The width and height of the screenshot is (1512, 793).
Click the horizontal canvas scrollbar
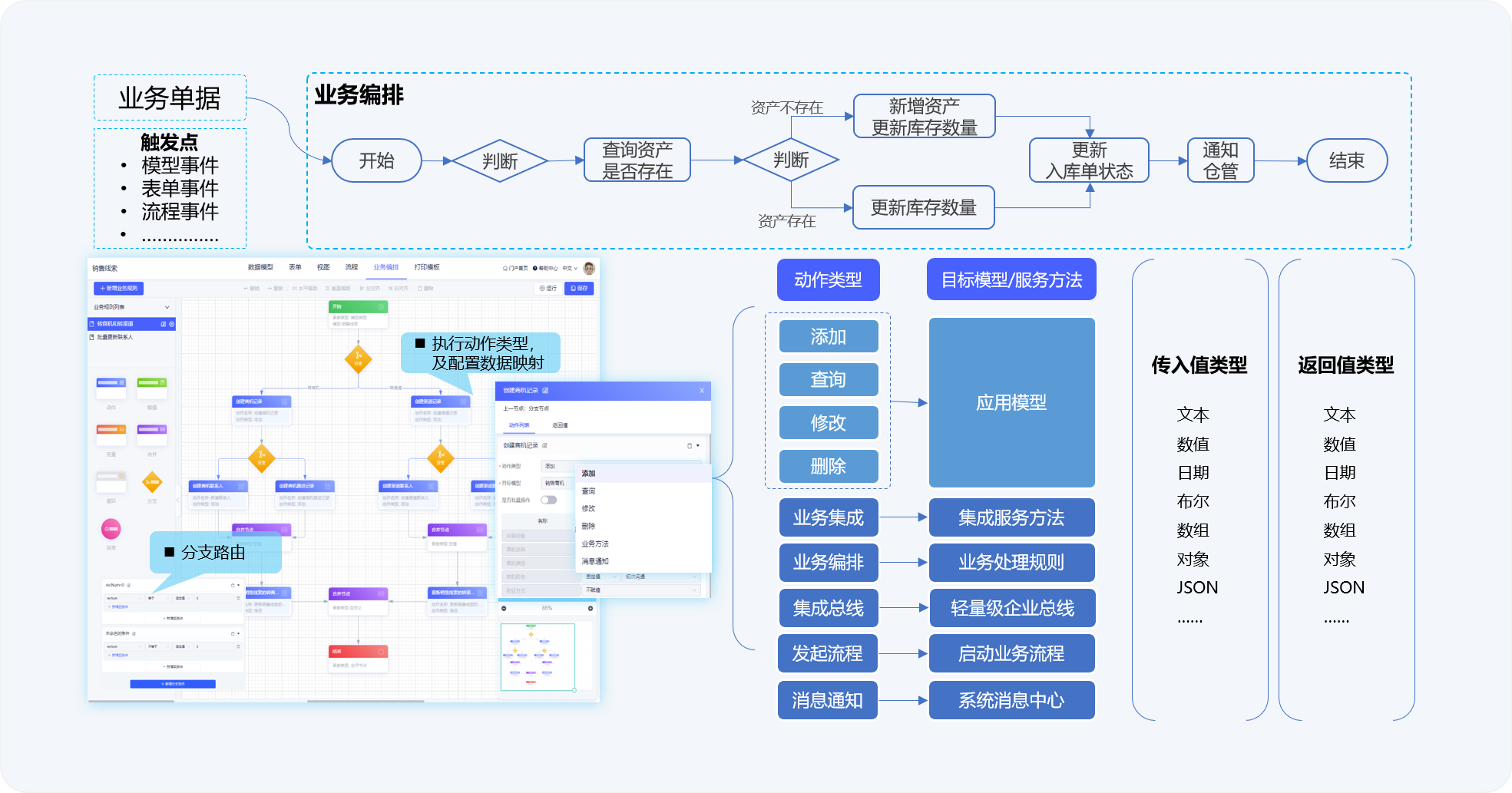point(366,701)
